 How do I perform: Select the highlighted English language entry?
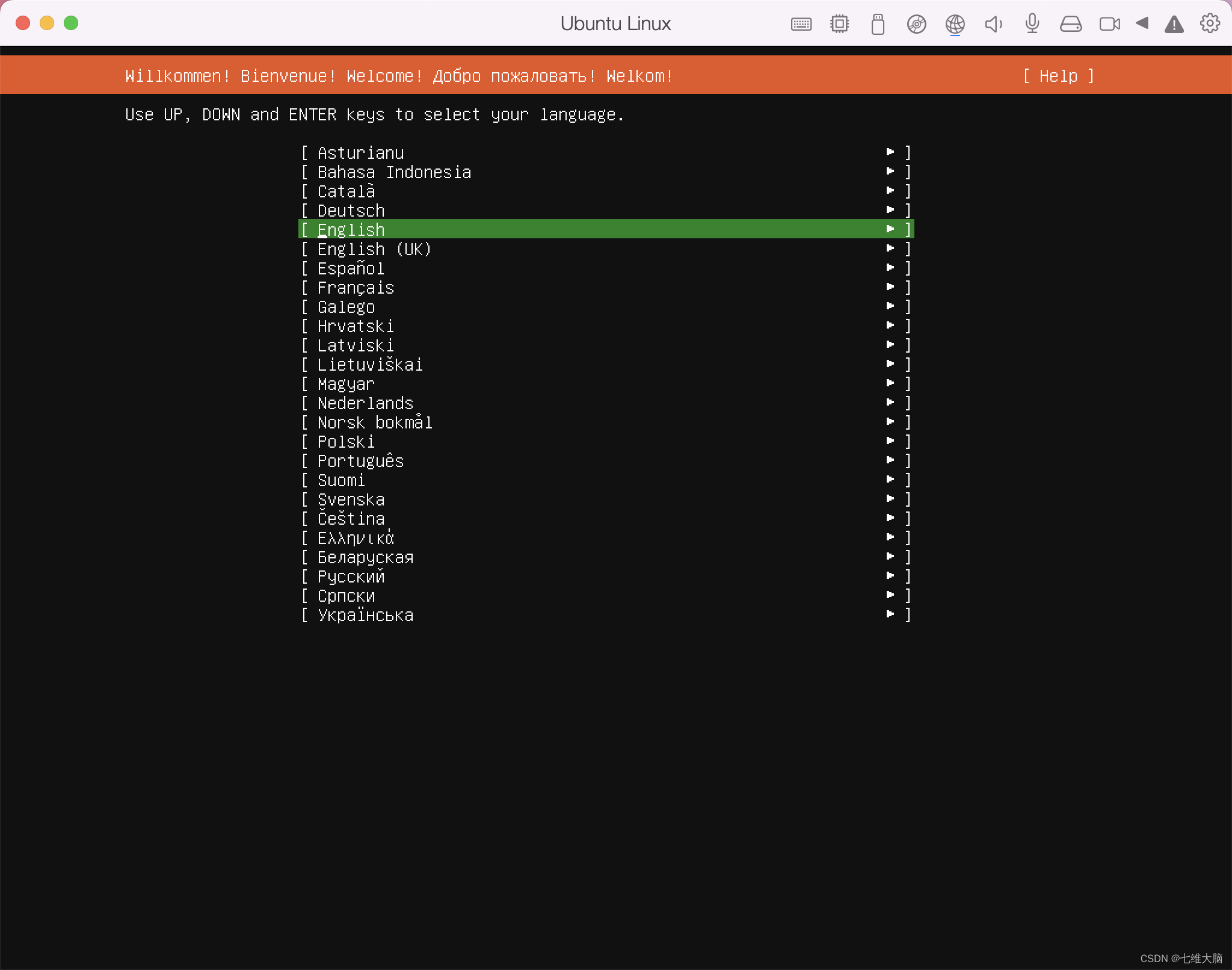tap(606, 229)
